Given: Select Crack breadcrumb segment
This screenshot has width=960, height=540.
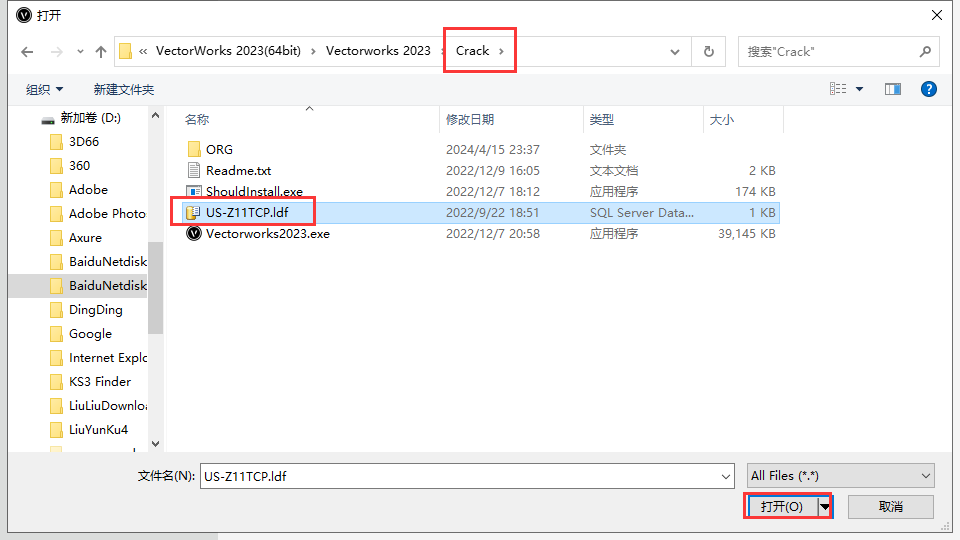Looking at the screenshot, I should coord(472,51).
